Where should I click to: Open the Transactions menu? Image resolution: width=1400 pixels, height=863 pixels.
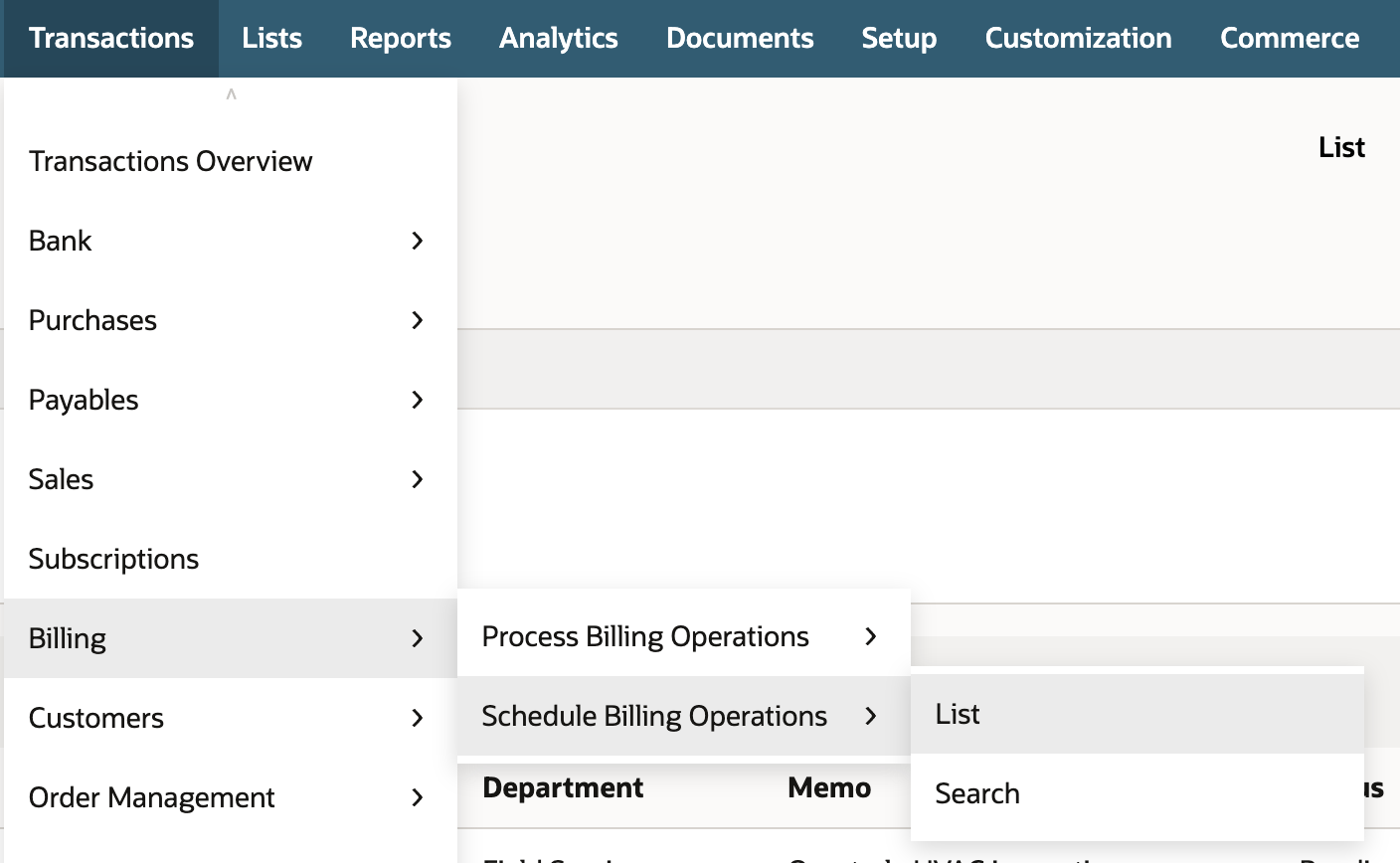pos(111,38)
